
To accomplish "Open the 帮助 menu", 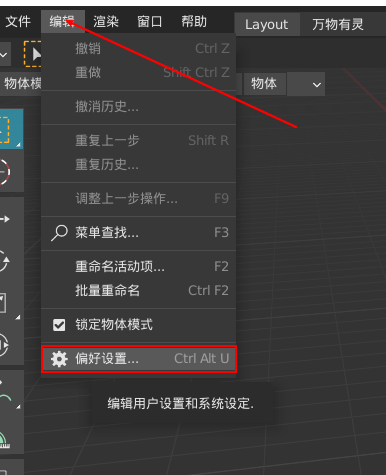I will pos(194,22).
